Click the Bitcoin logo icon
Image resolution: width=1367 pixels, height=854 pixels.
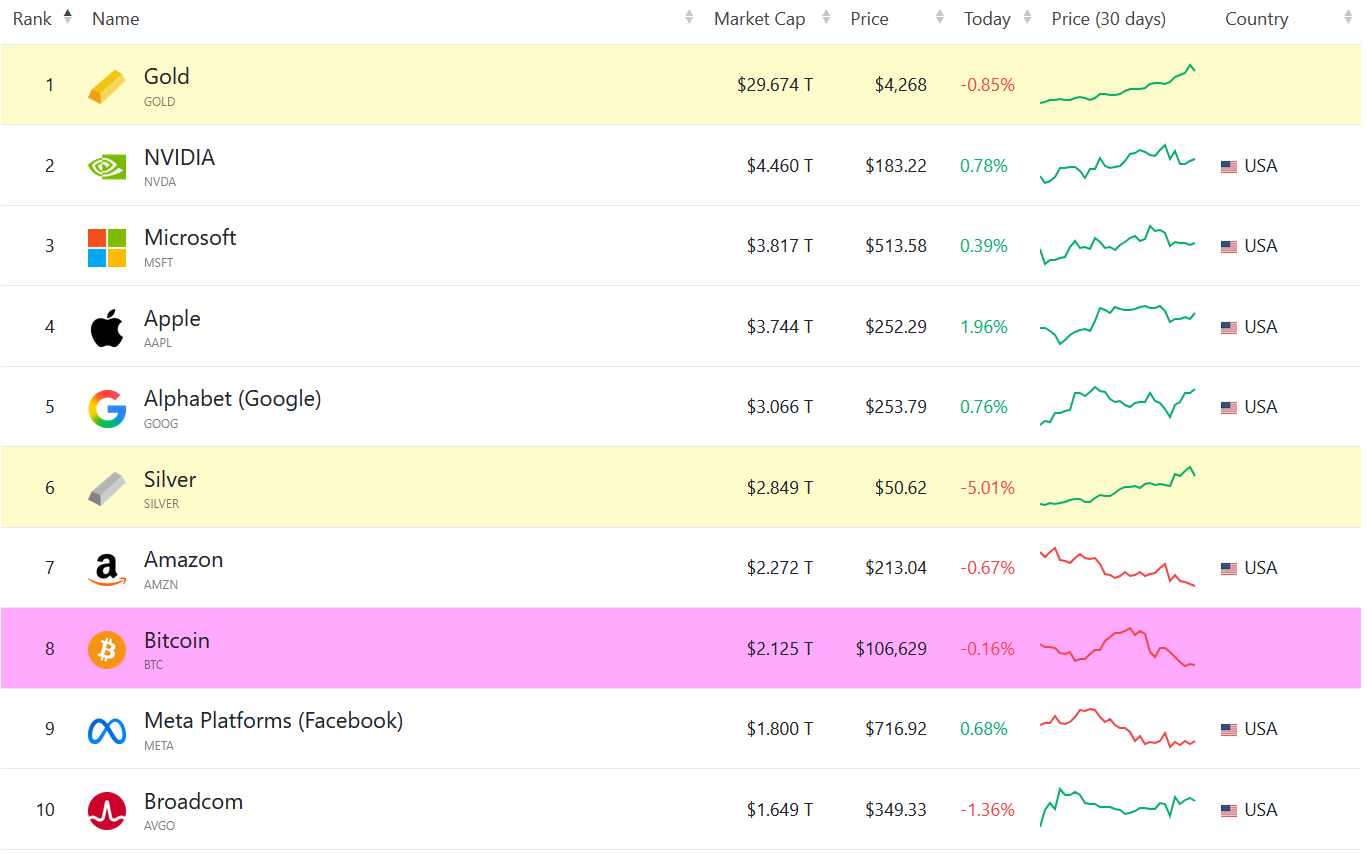point(107,650)
